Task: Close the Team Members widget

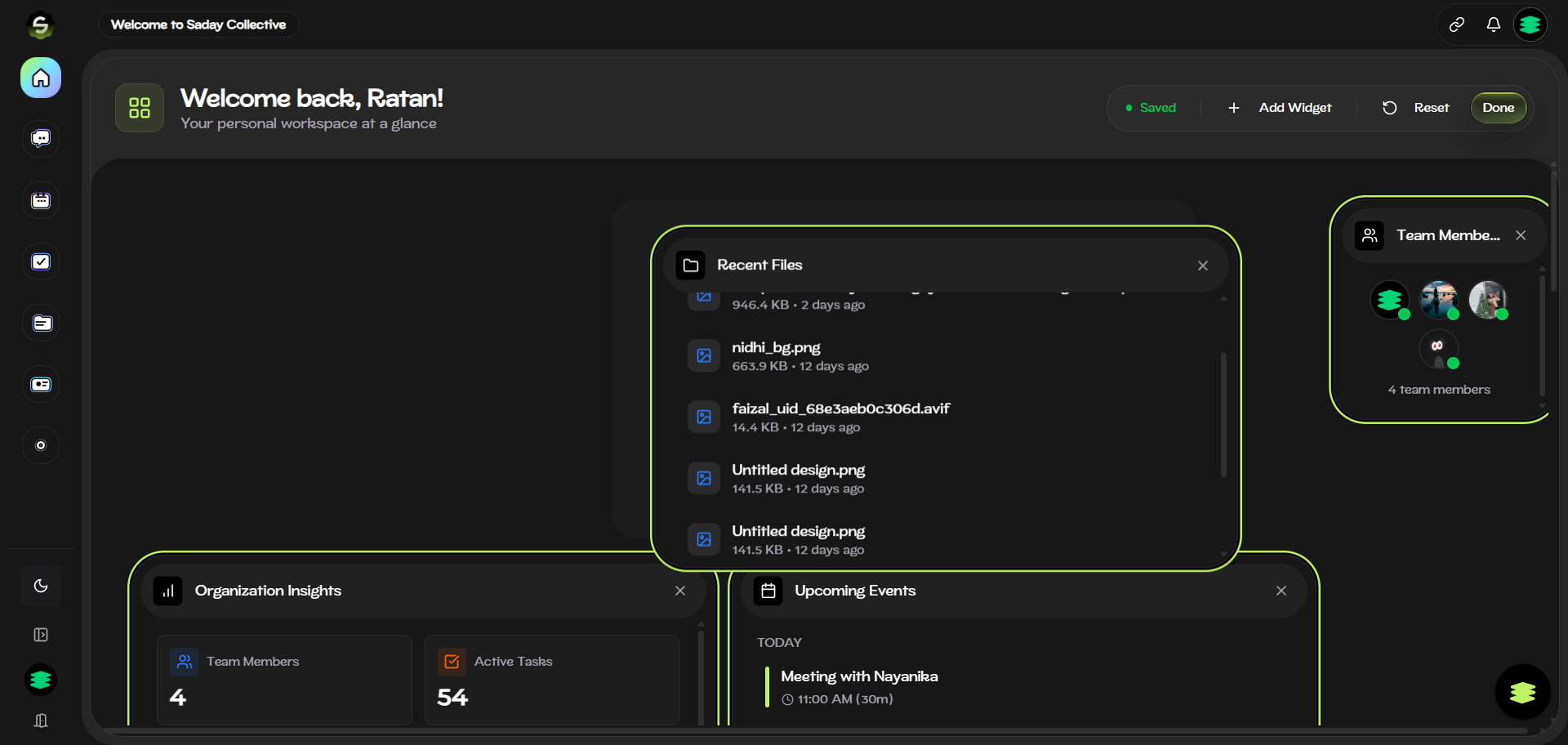Action: 1521,235
